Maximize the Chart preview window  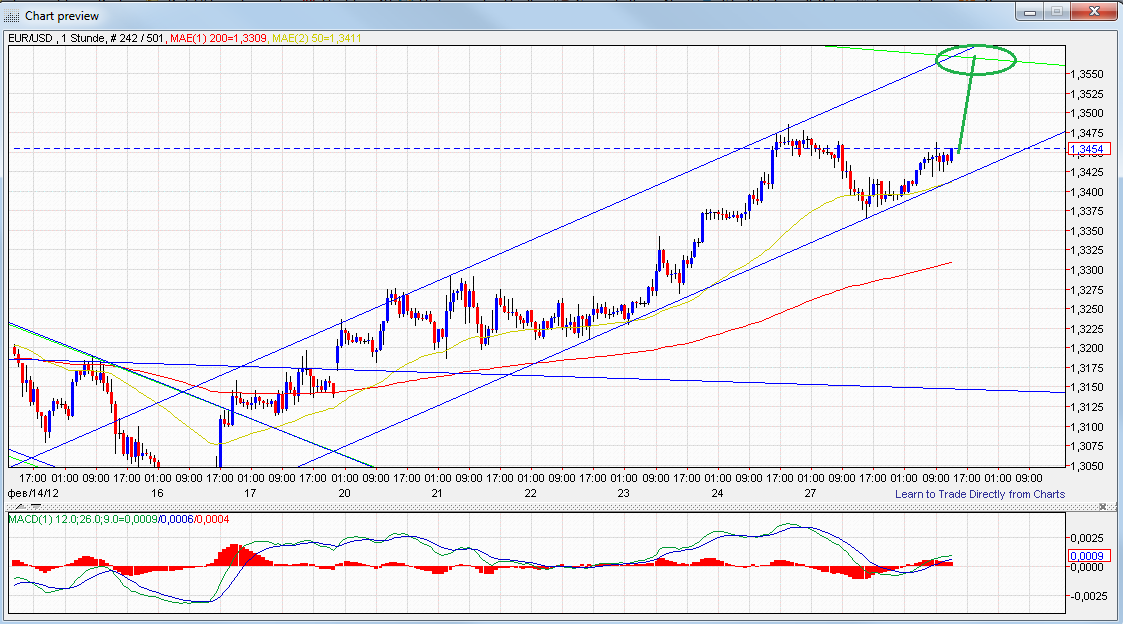1056,12
